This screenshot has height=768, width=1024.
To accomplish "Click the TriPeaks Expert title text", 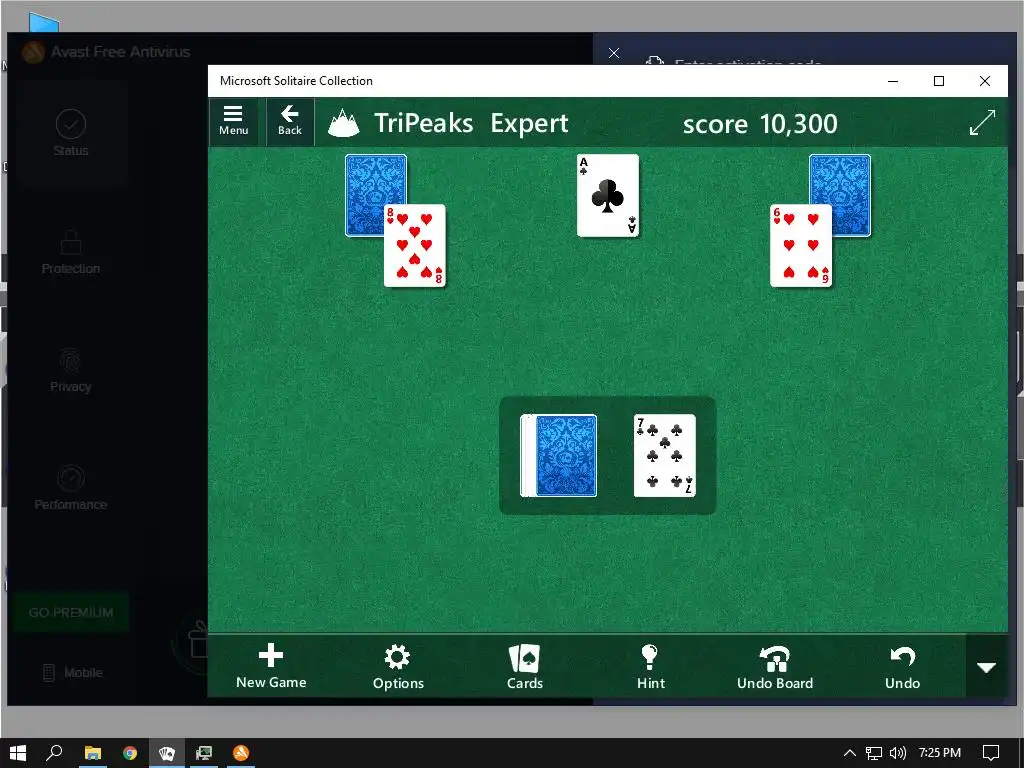I will [471, 123].
